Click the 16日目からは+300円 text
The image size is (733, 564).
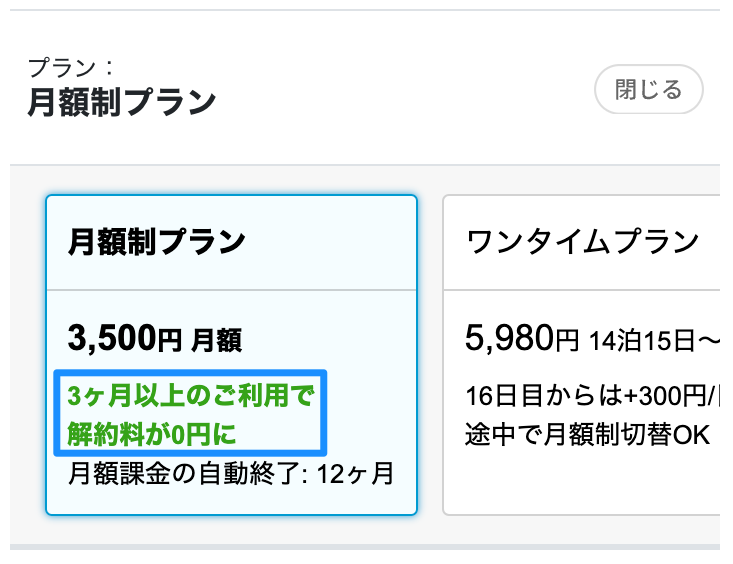580,396
